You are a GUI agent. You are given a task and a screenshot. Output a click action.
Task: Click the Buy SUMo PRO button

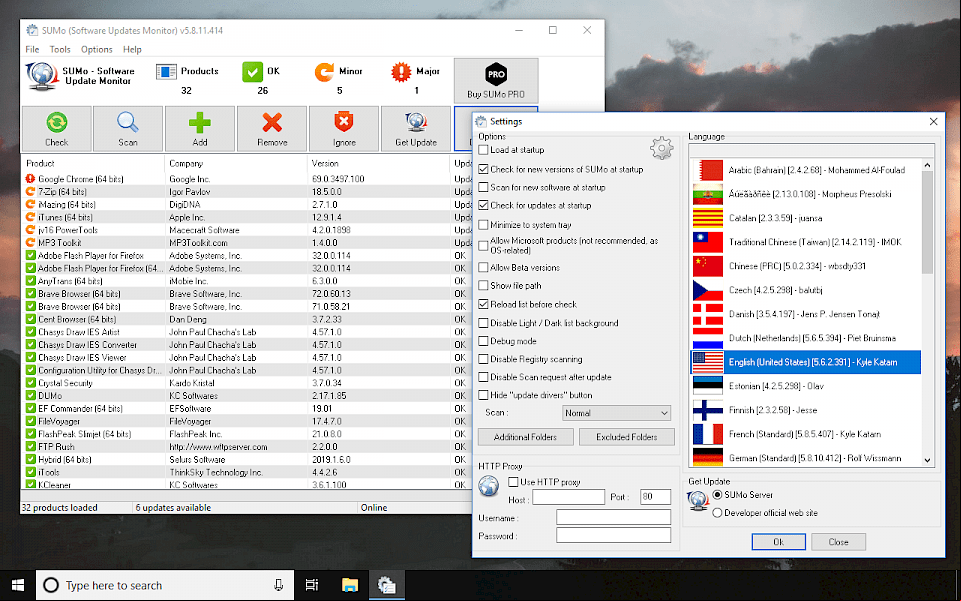click(x=496, y=80)
